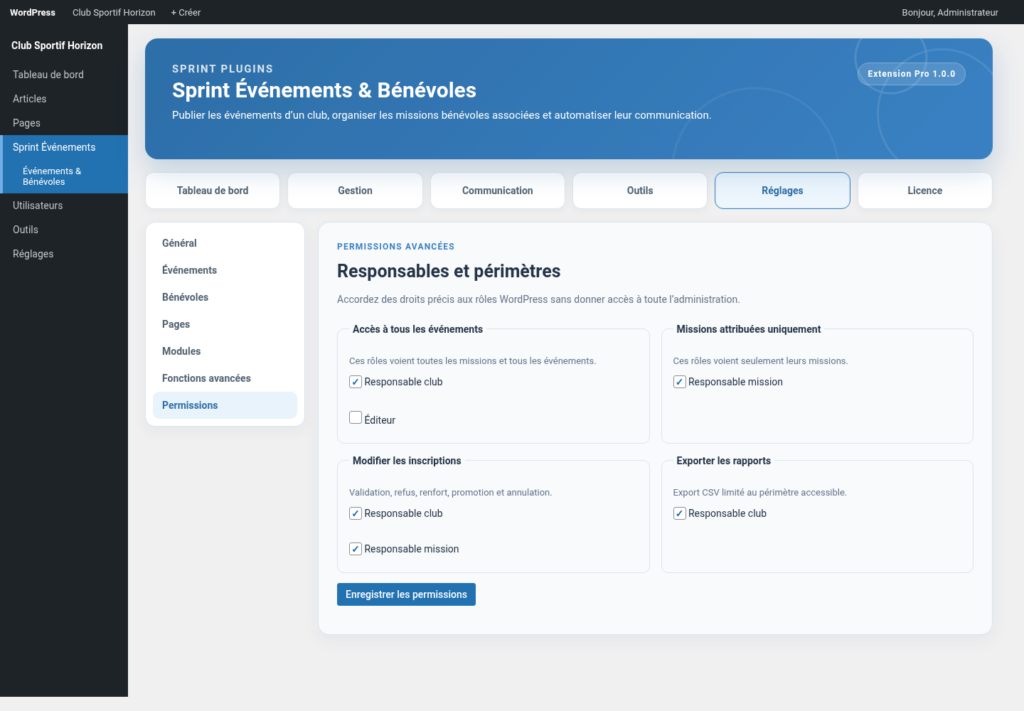Screen dimensions: 1024x711
Task: Switch to the Gestion tab
Action: pyautogui.click(x=355, y=191)
